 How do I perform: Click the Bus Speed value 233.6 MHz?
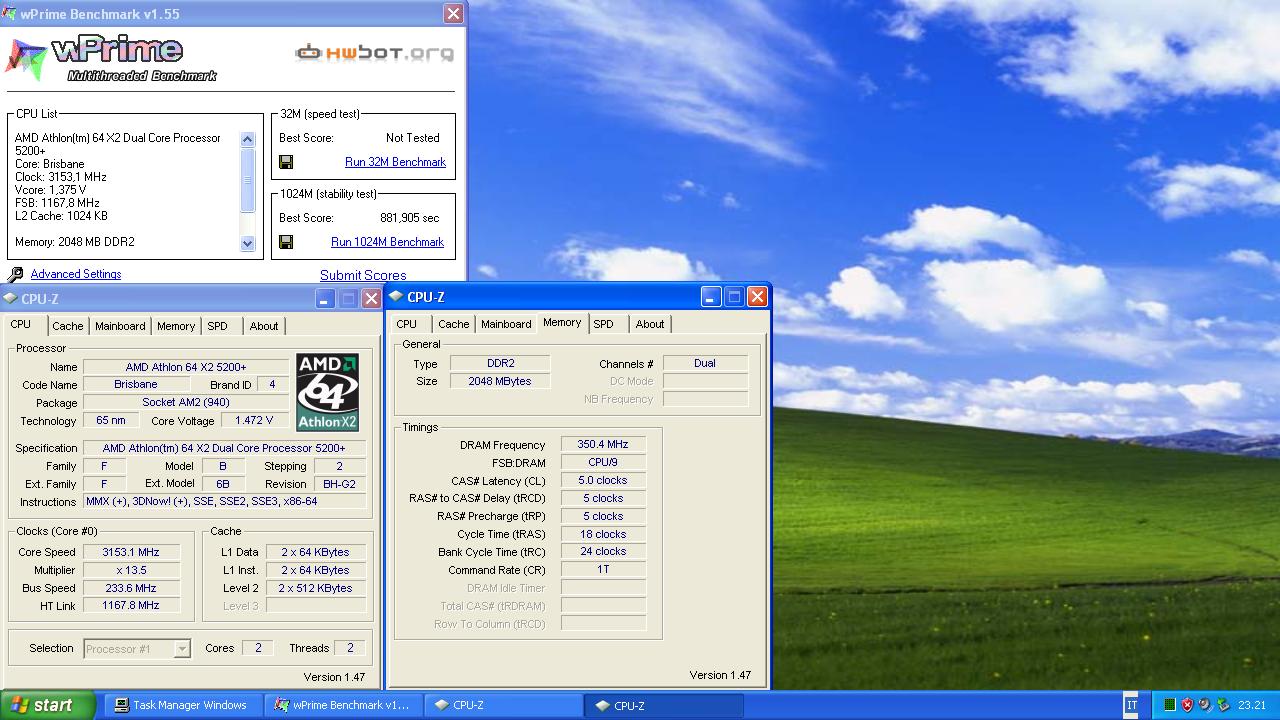(x=131, y=588)
